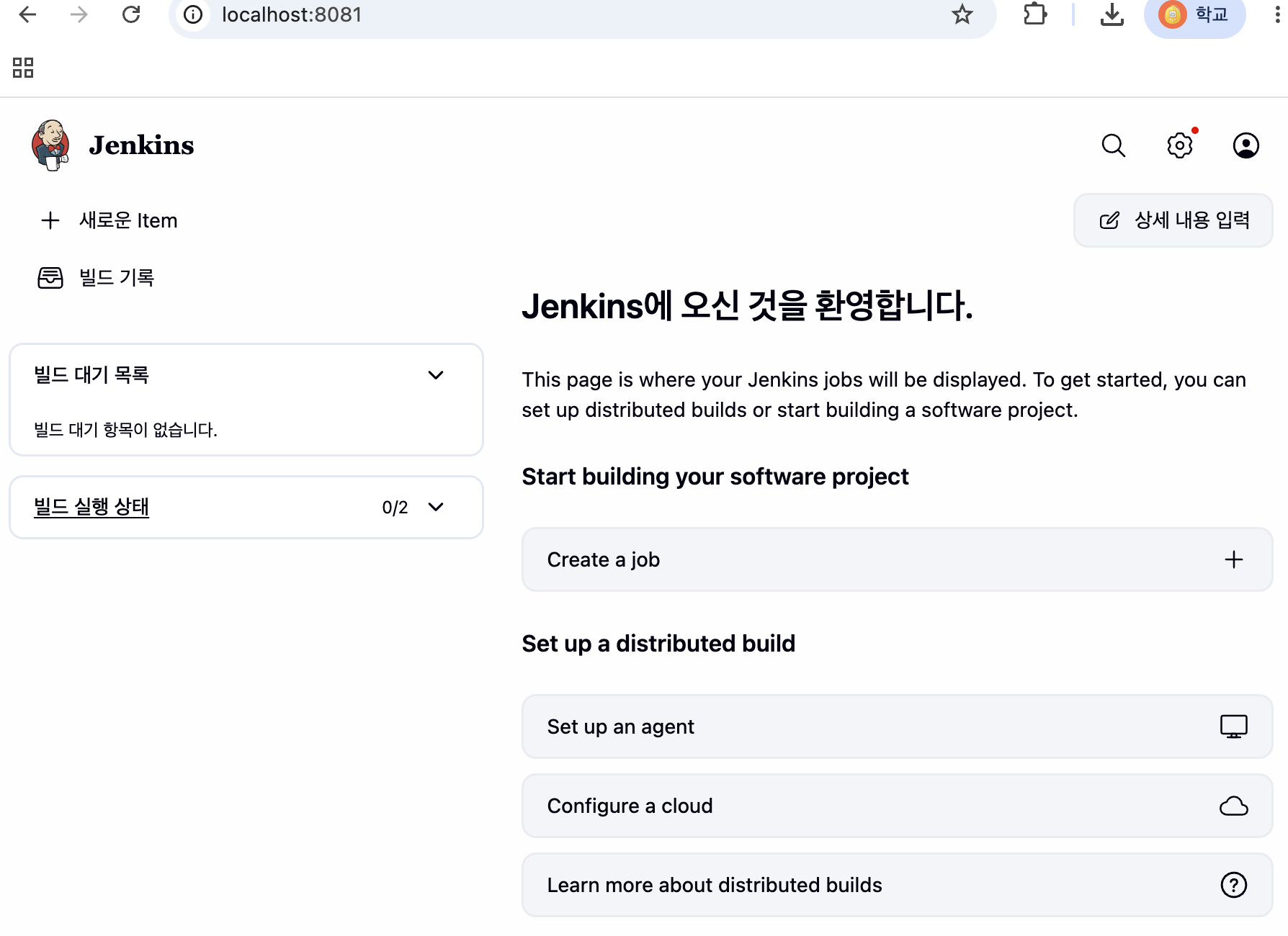Click the 상세 내용 입력 button
The height and width of the screenshot is (936, 1288).
[1173, 220]
